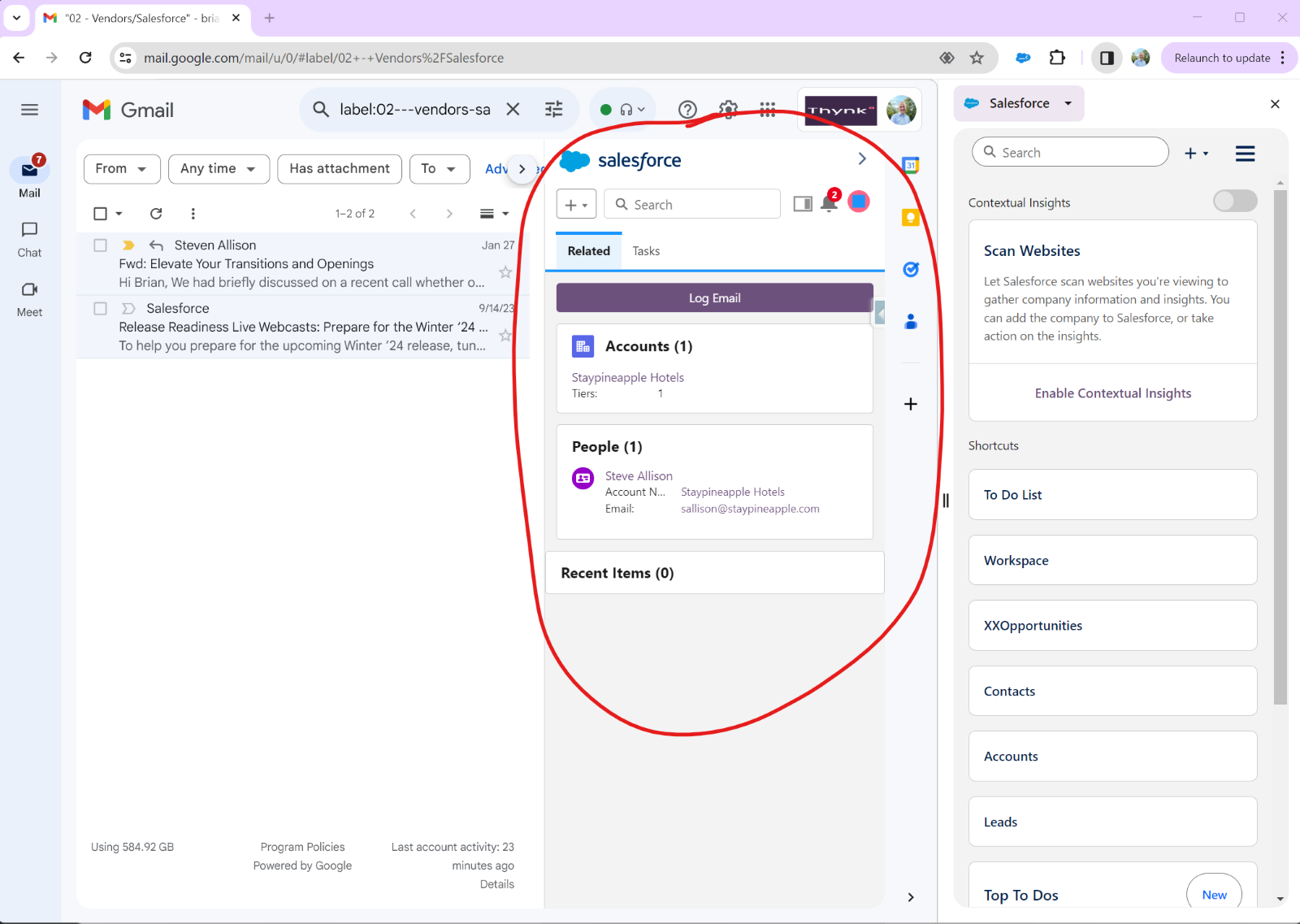This screenshot has height=924, width=1300.
Task: Open Google Tasks side panel icon
Action: 911,270
